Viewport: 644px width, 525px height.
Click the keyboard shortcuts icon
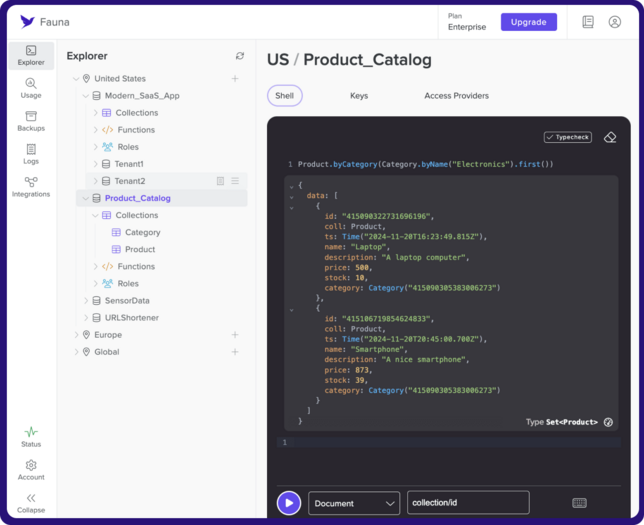click(x=579, y=503)
